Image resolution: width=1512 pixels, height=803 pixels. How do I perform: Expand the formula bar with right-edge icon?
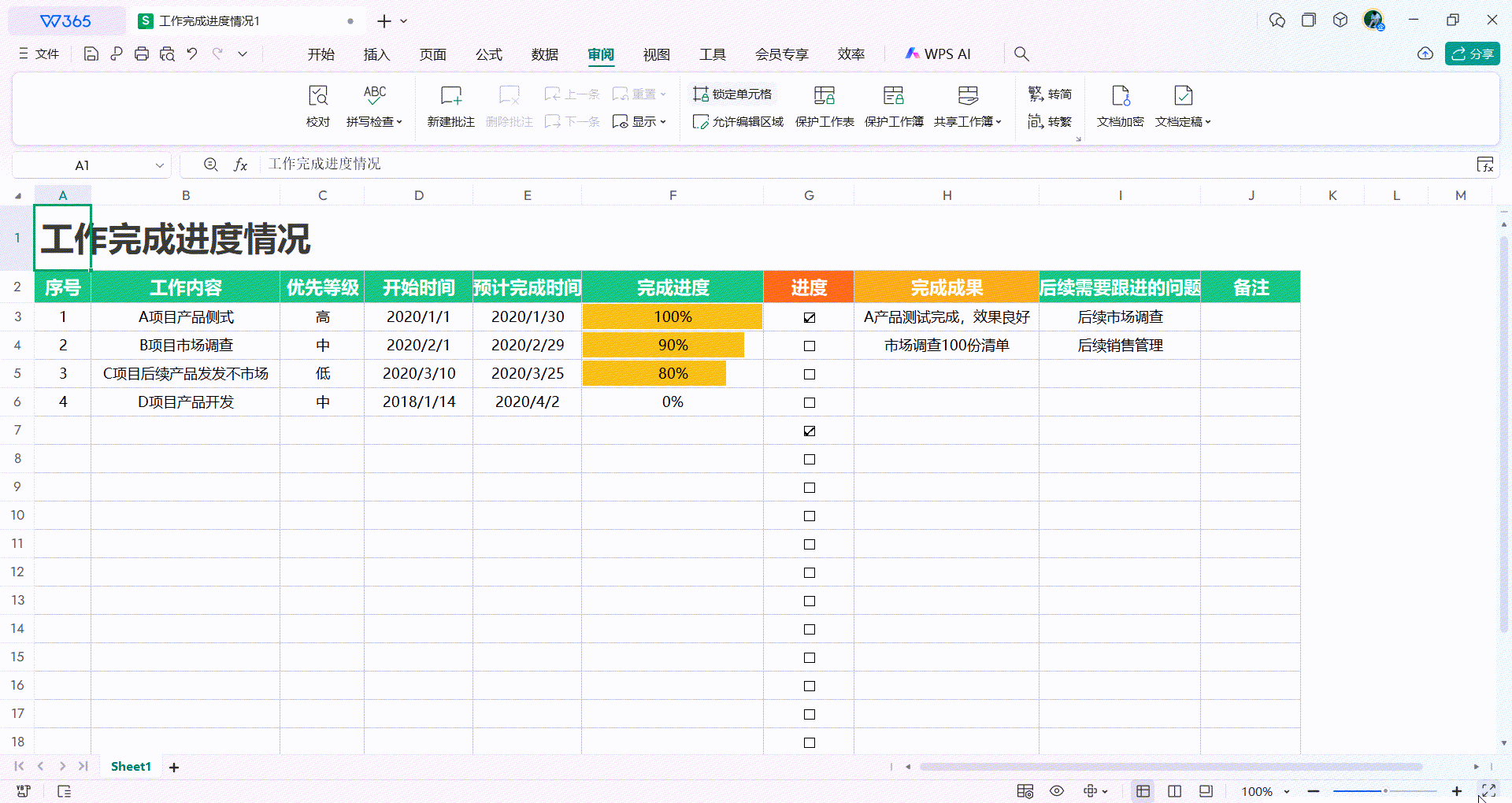coord(1484,165)
